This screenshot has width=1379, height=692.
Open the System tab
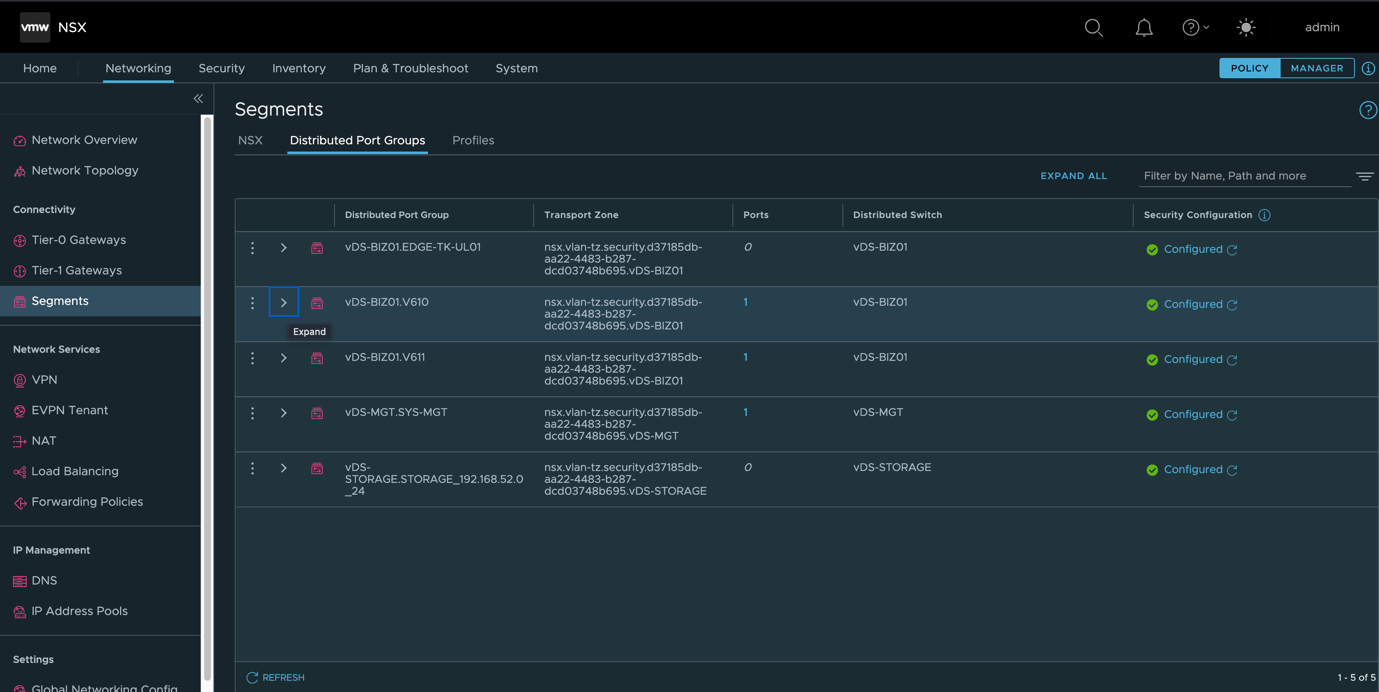tap(516, 68)
